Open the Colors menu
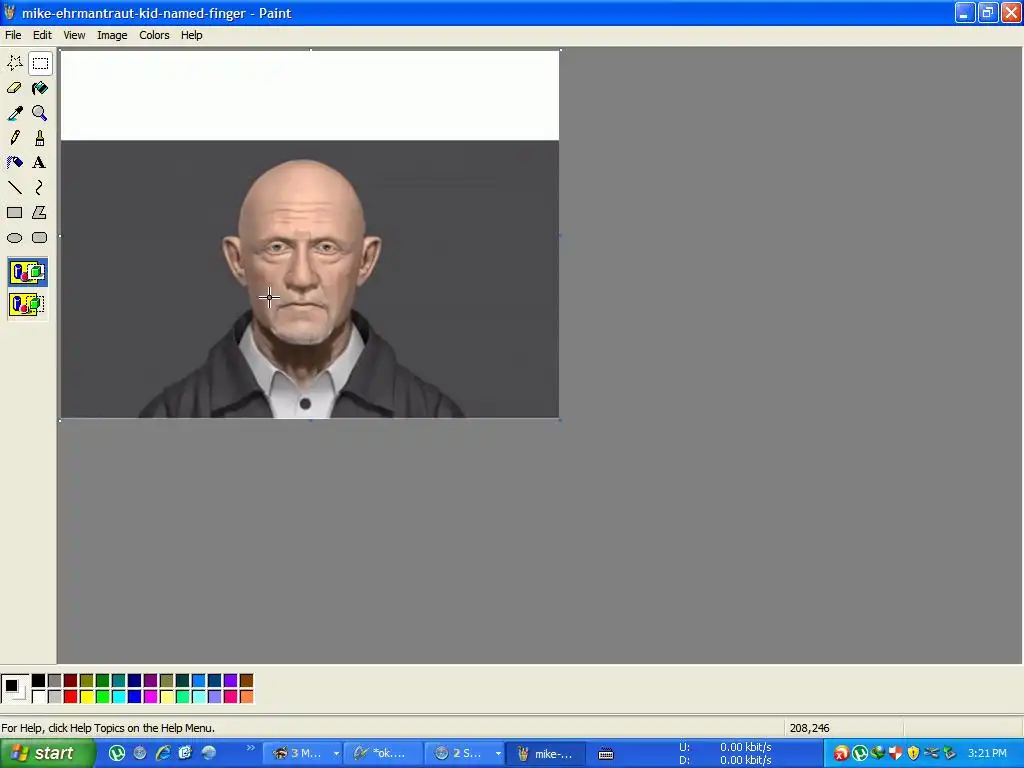Screen dimensions: 1024x768 154,35
